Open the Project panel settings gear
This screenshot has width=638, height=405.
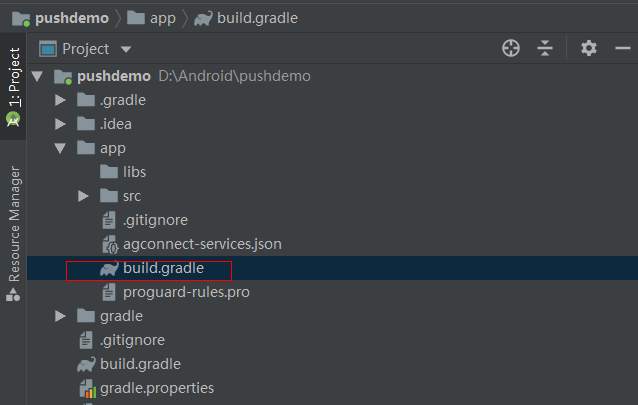[x=589, y=48]
